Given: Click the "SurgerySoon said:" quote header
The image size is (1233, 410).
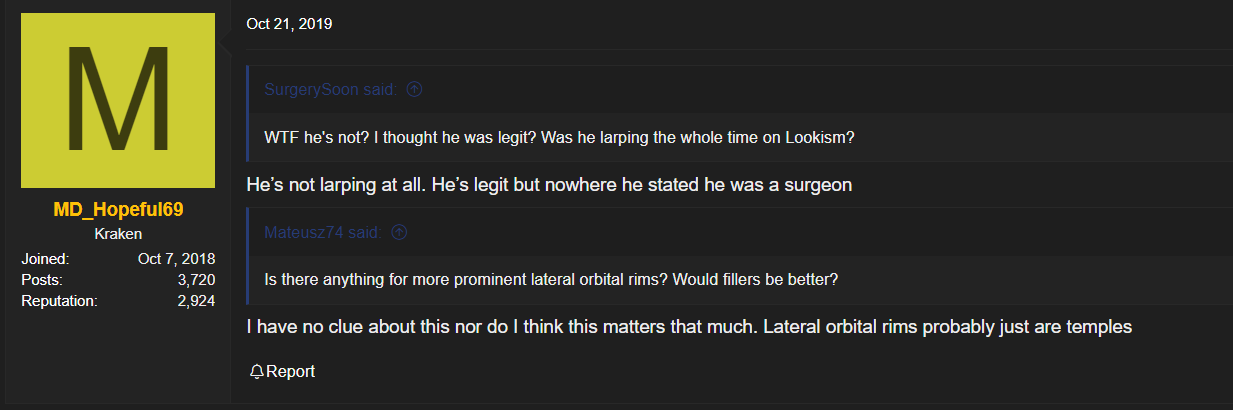Looking at the screenshot, I should coord(330,89).
